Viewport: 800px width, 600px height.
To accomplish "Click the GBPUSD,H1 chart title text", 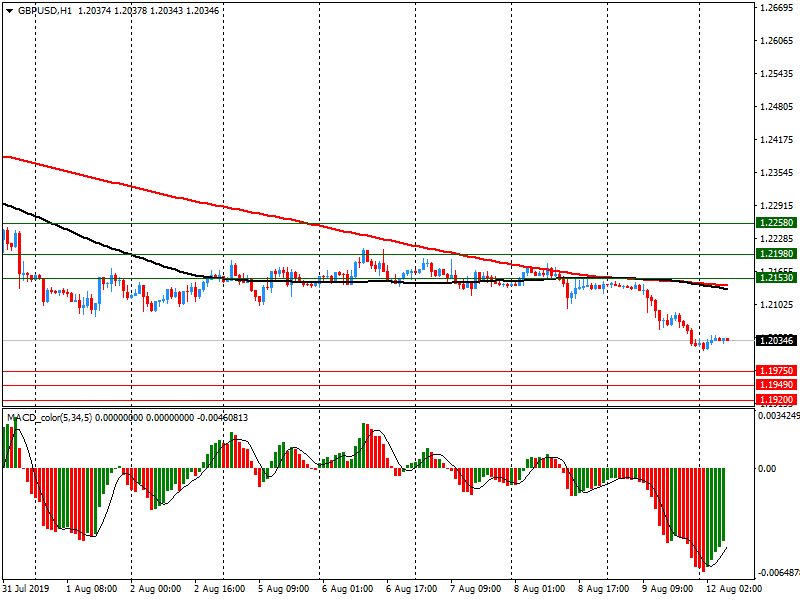I will 45,11.
